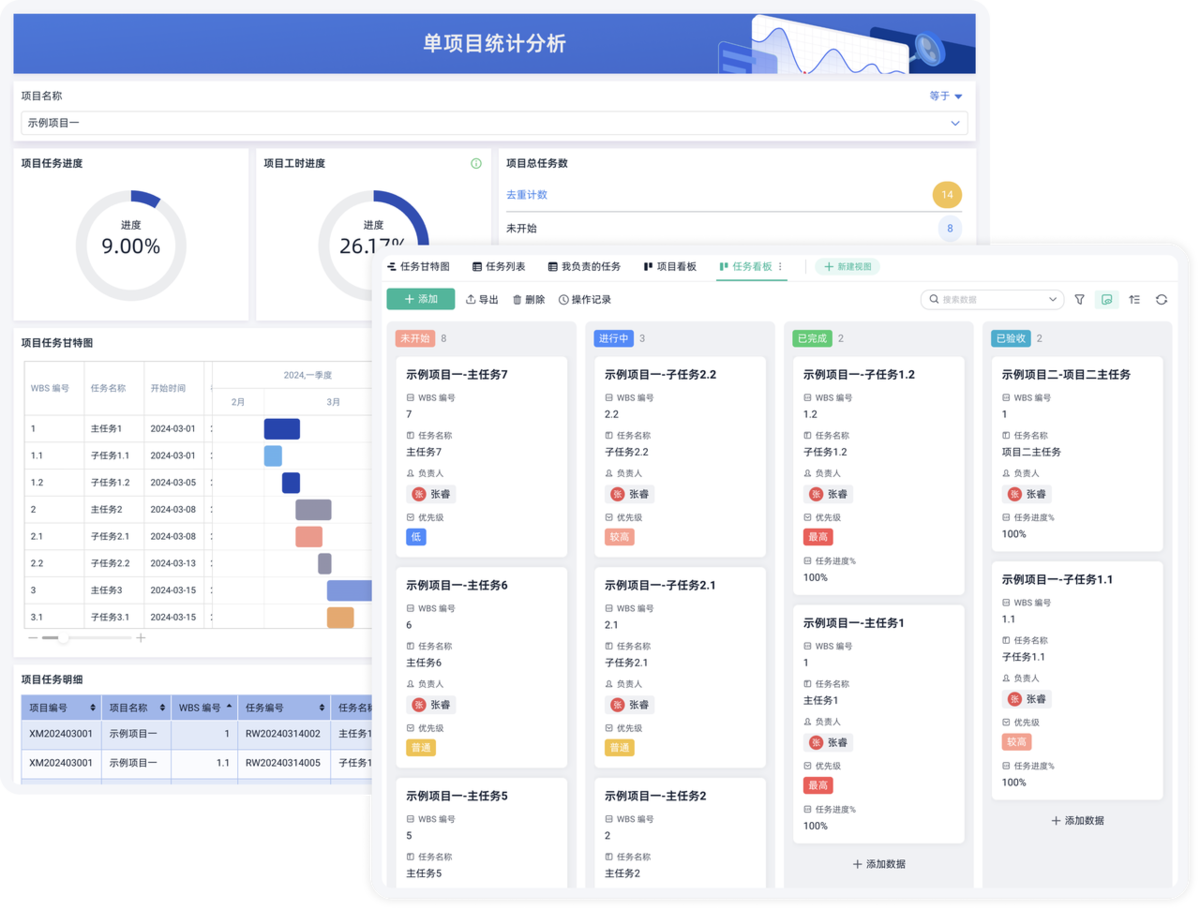Viewport: 1200px width, 910px height.
Task: Click 添加数据 under the 已验收 column
Action: pos(1078,820)
